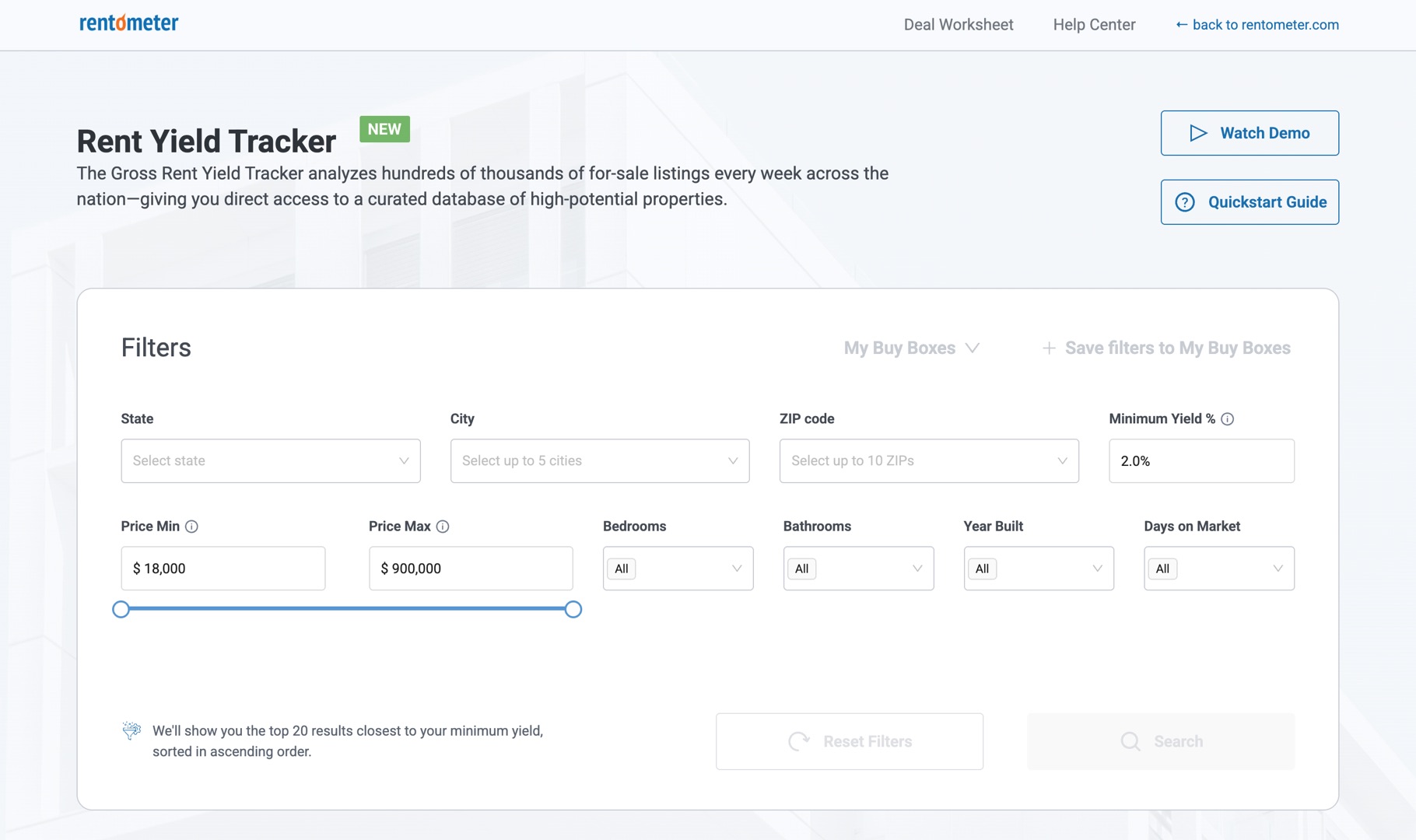The image size is (1416, 840).
Task: Click the price range slider track
Action: point(347,609)
